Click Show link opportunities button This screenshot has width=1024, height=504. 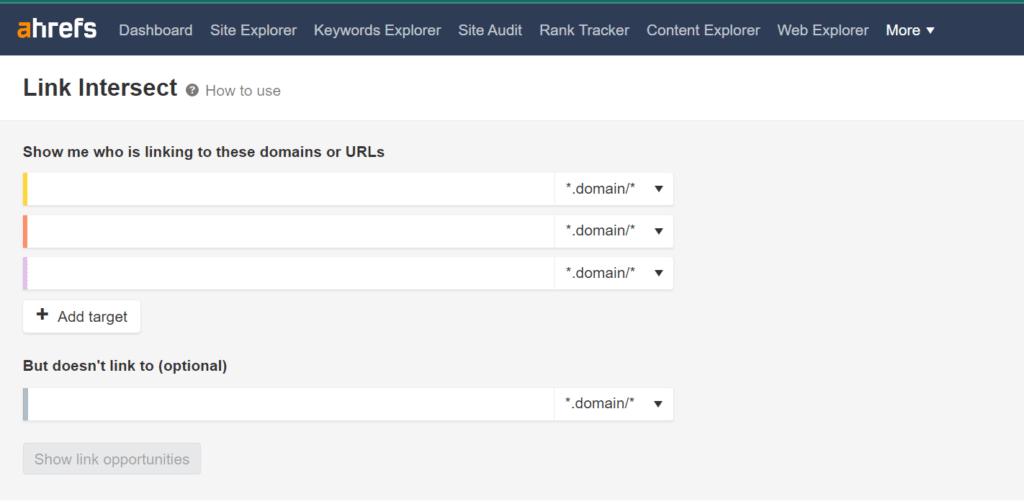(x=112, y=459)
